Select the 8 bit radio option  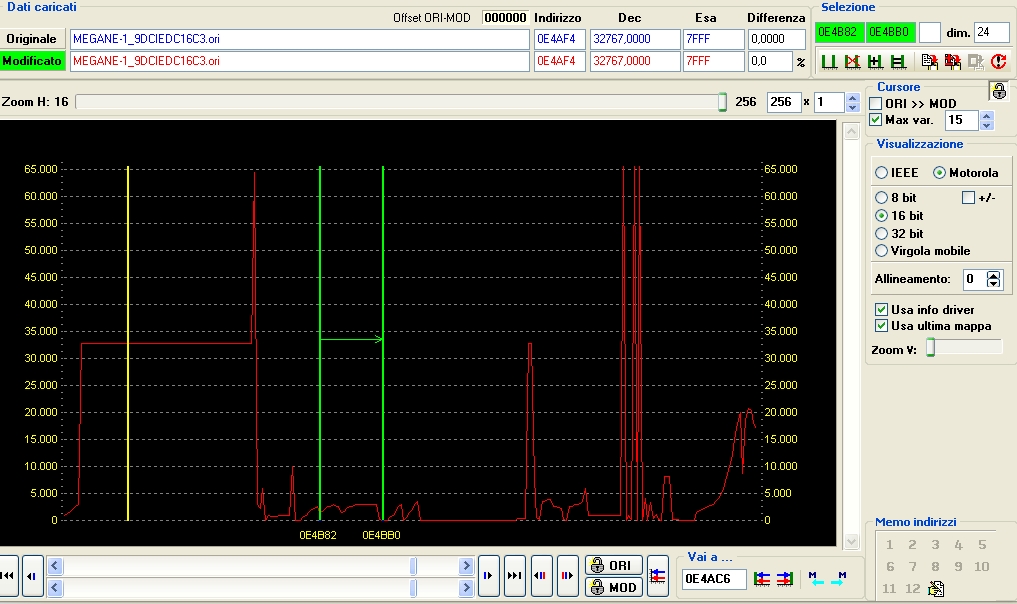pyautogui.click(x=881, y=197)
